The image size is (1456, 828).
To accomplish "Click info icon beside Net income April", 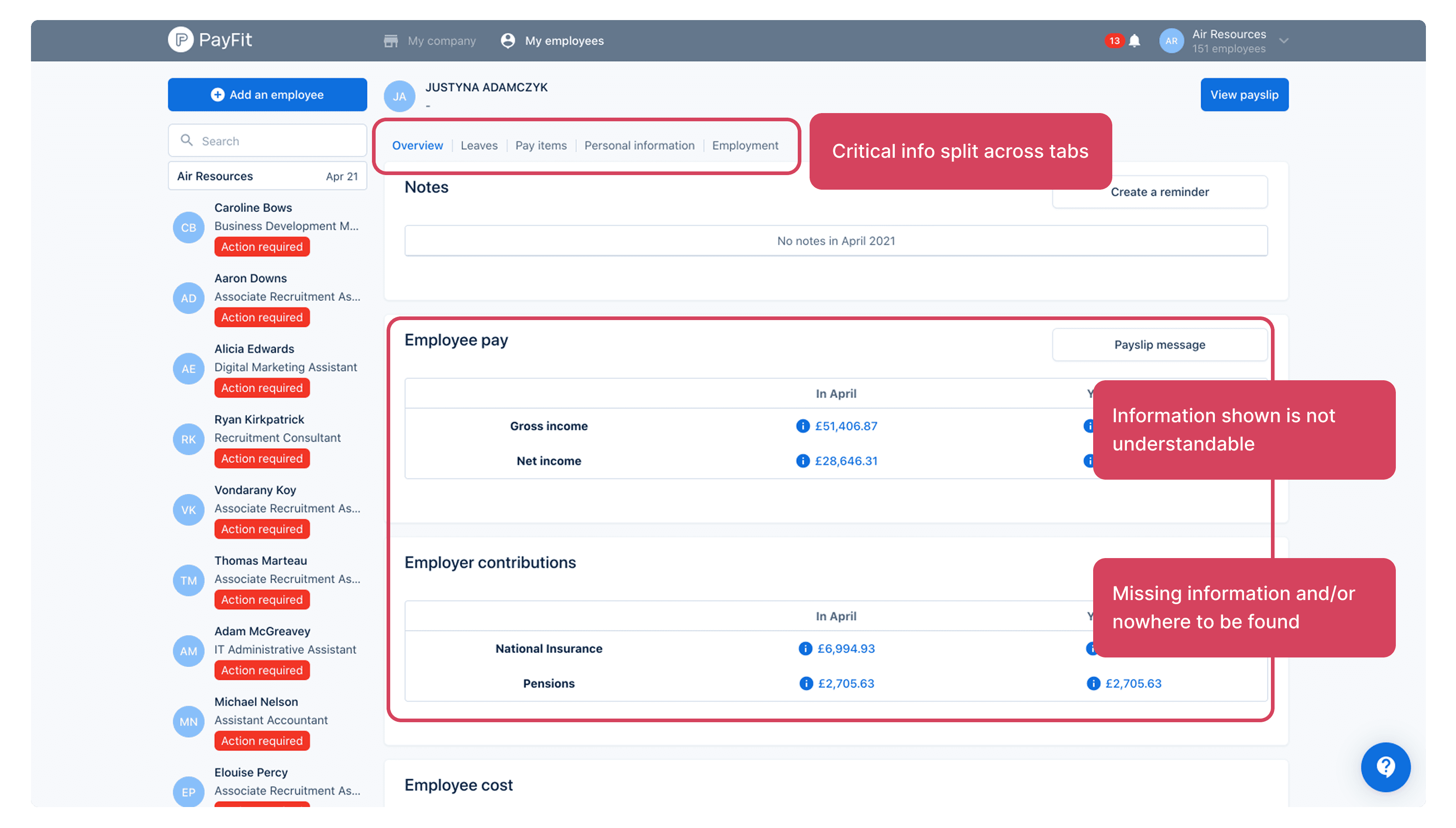I will (x=802, y=461).
